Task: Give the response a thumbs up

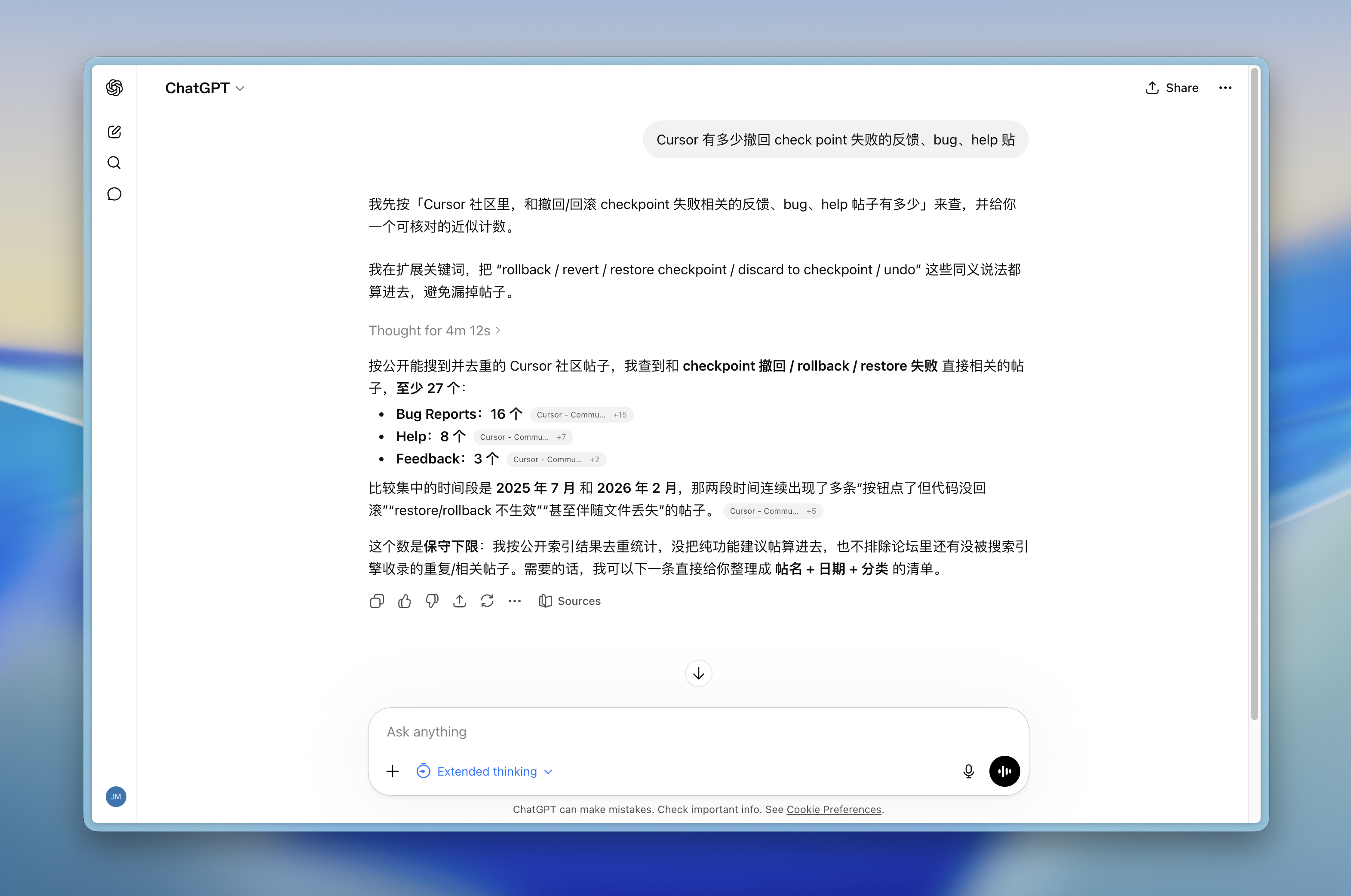Action: [x=405, y=601]
